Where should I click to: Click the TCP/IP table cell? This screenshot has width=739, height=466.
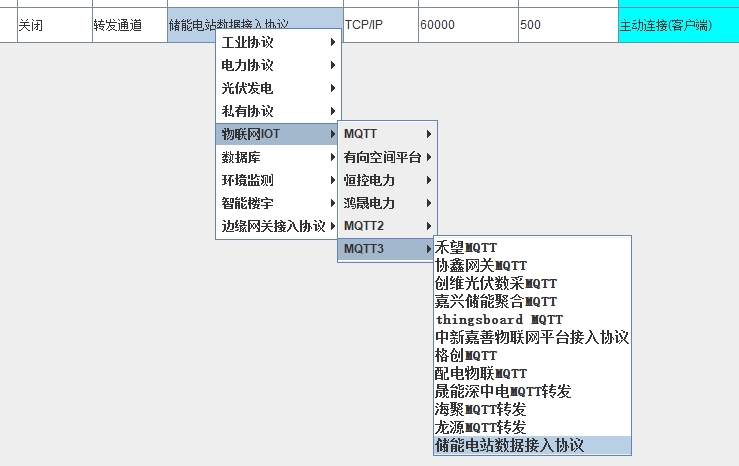tap(381, 25)
